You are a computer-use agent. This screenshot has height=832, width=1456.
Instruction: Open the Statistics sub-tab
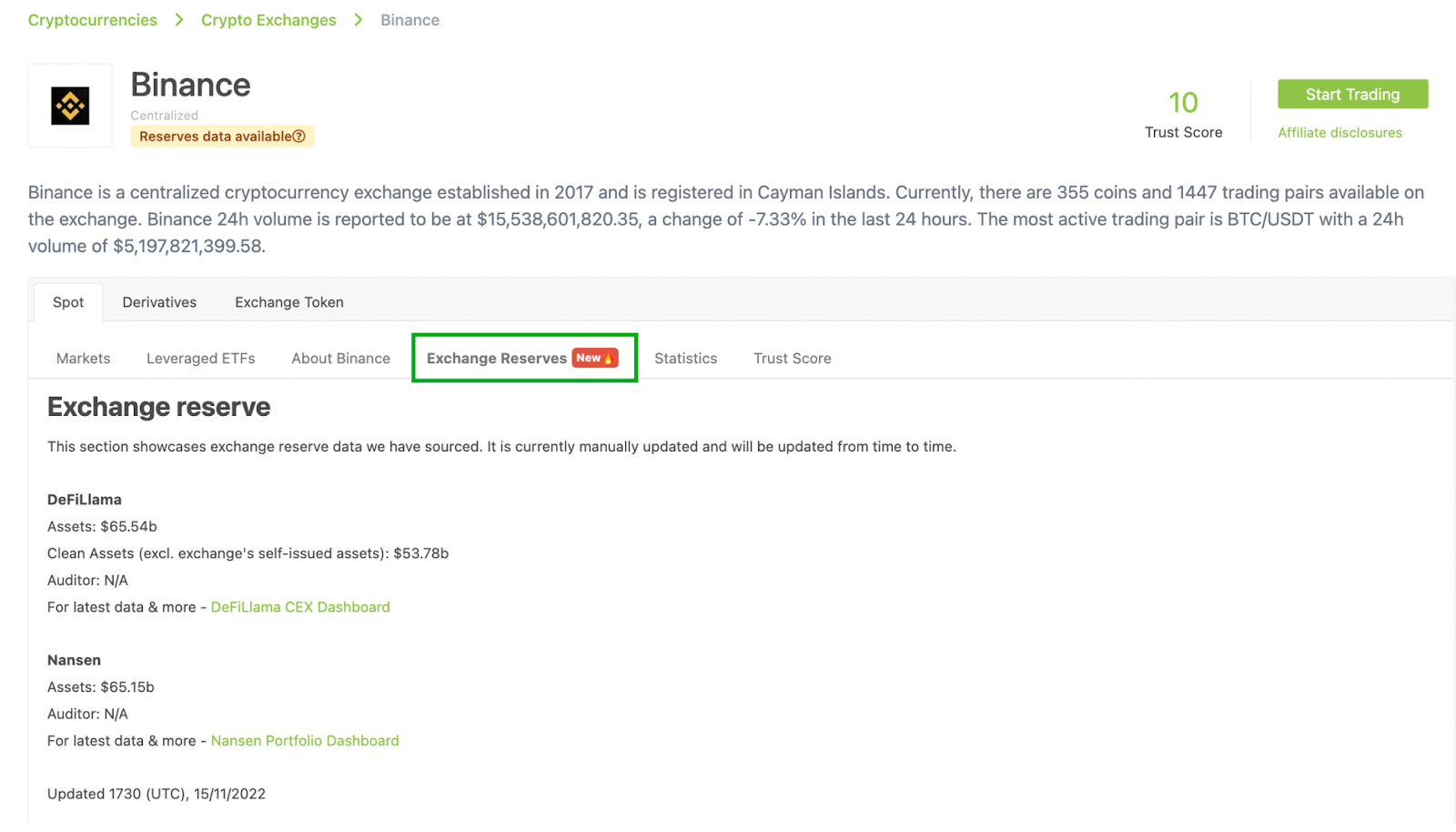click(686, 359)
